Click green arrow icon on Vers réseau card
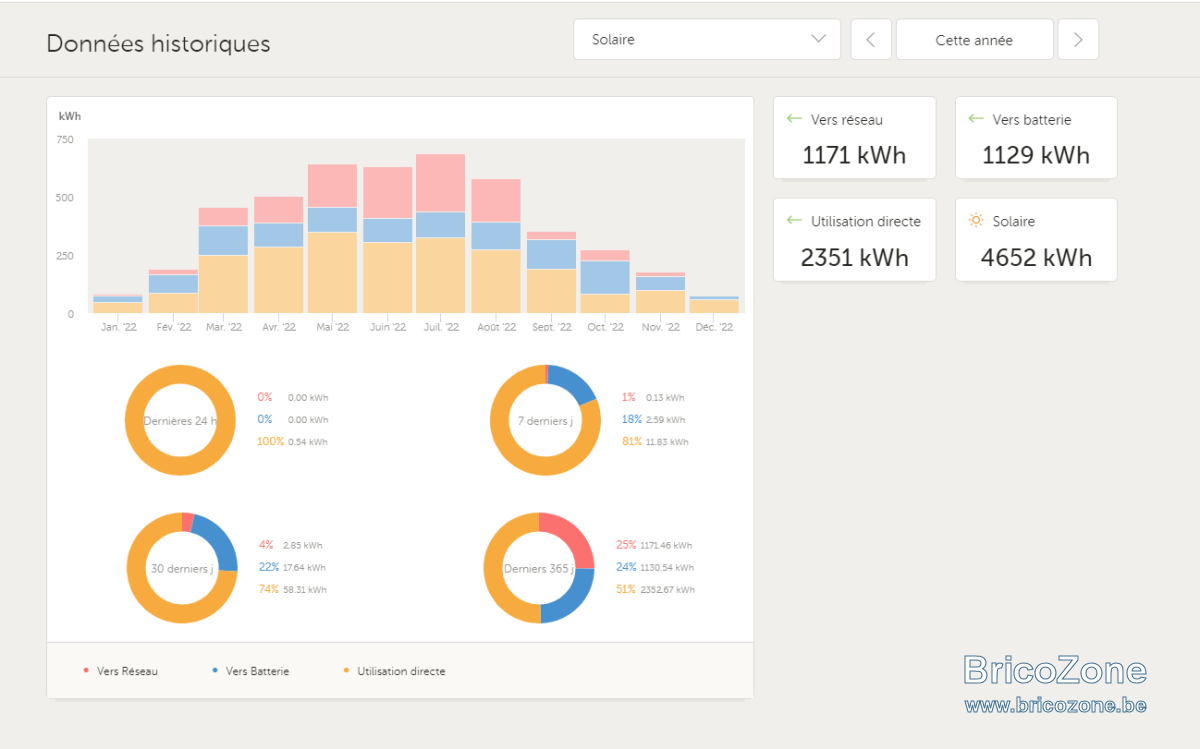The image size is (1200, 749). pos(794,119)
